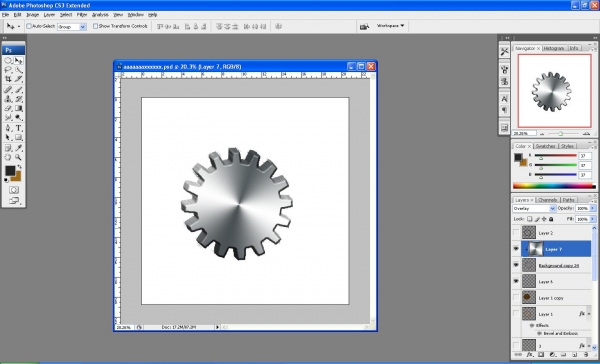Open the Workspace dropdown
The image size is (600, 364).
tap(390, 26)
